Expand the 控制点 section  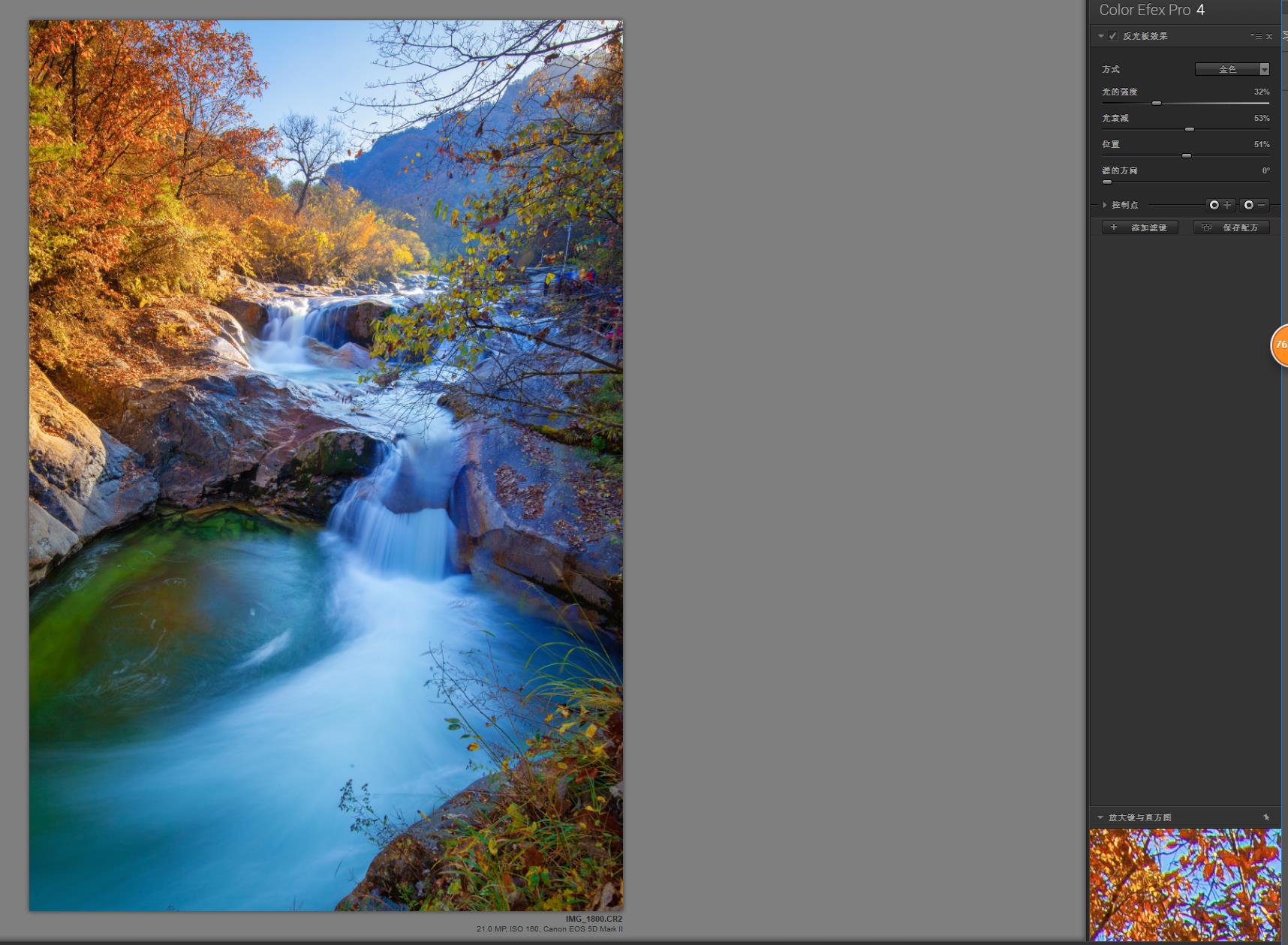1105,205
